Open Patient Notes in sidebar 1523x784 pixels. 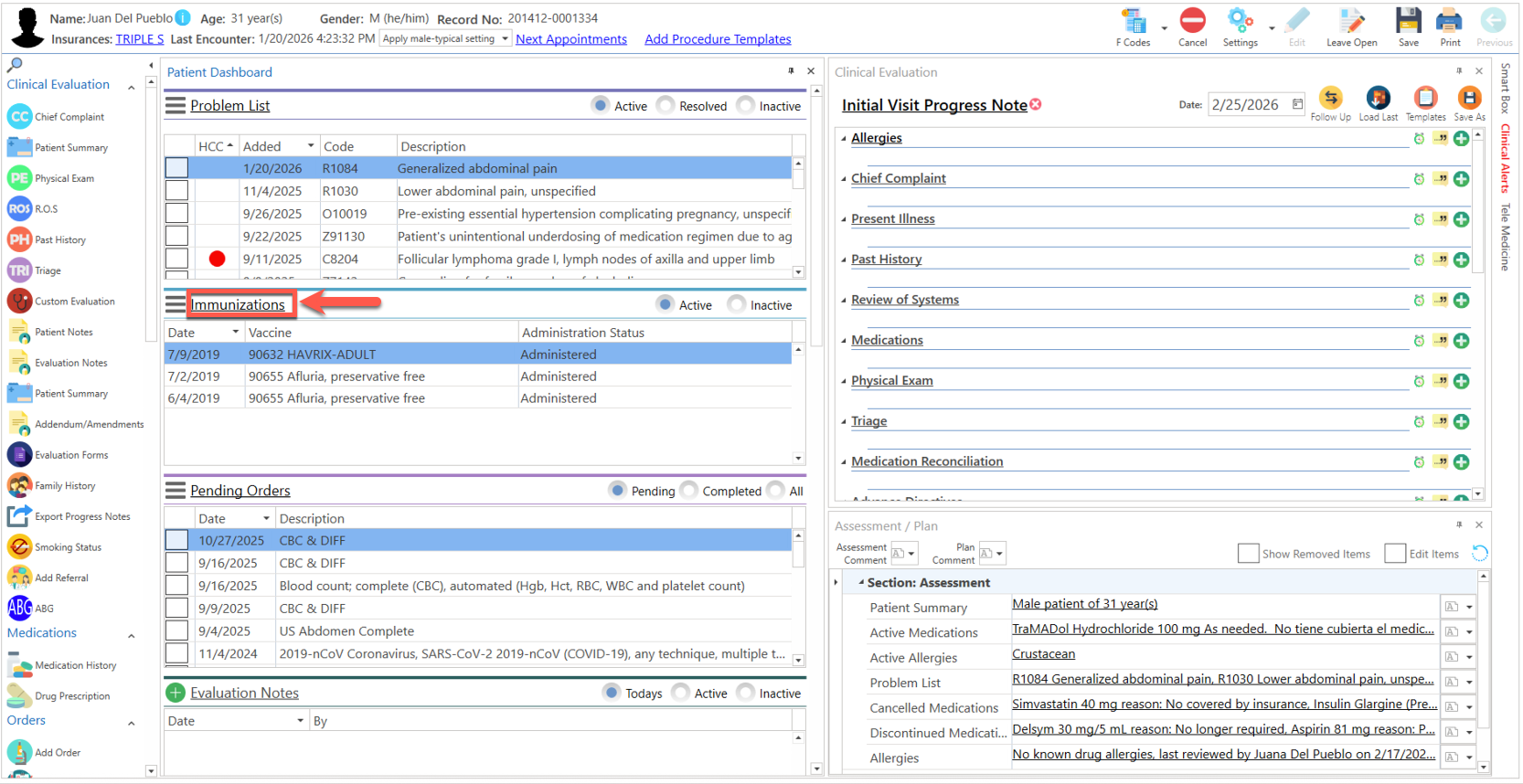pyautogui.click(x=50, y=332)
